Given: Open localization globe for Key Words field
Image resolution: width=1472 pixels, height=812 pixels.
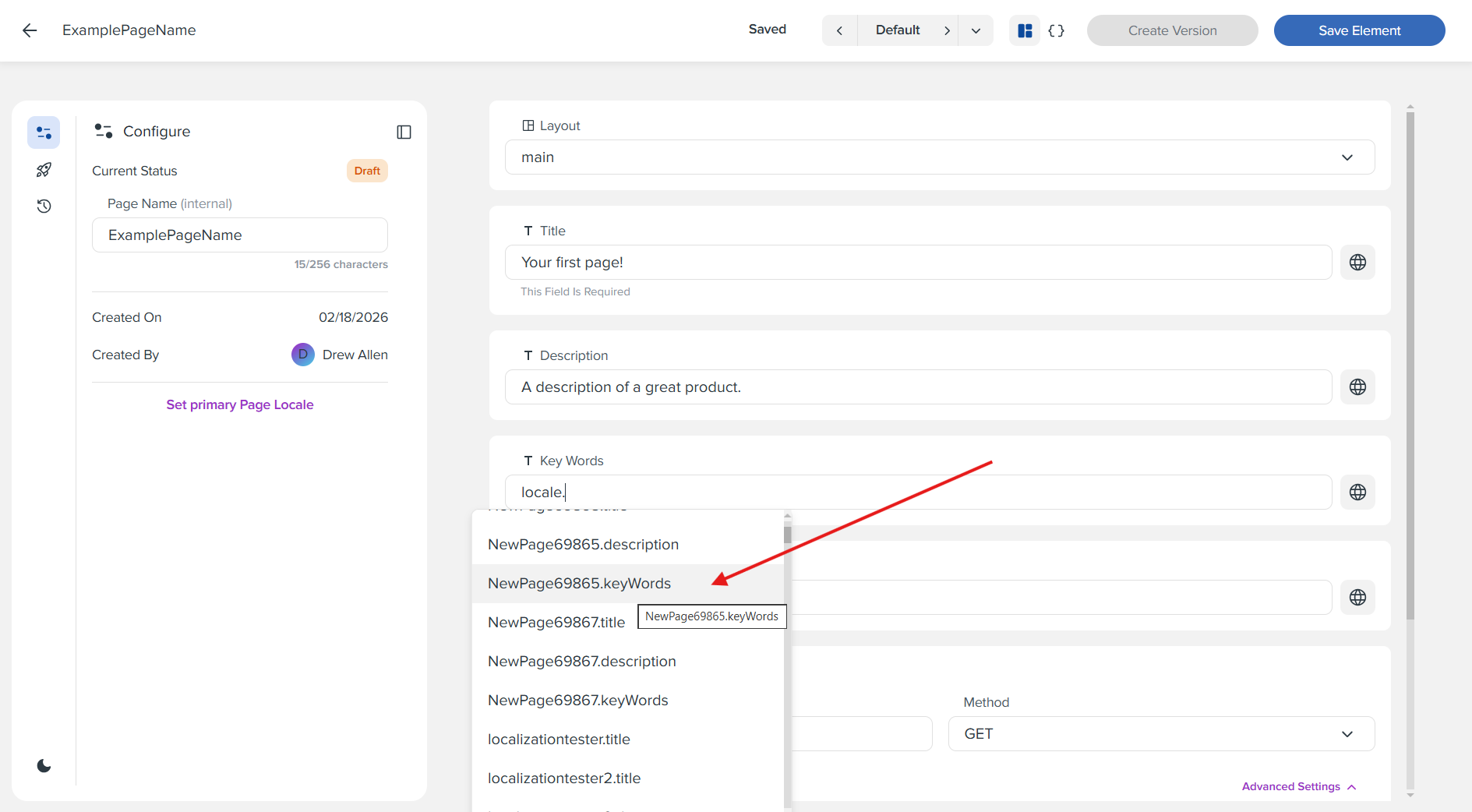Looking at the screenshot, I should point(1357,492).
